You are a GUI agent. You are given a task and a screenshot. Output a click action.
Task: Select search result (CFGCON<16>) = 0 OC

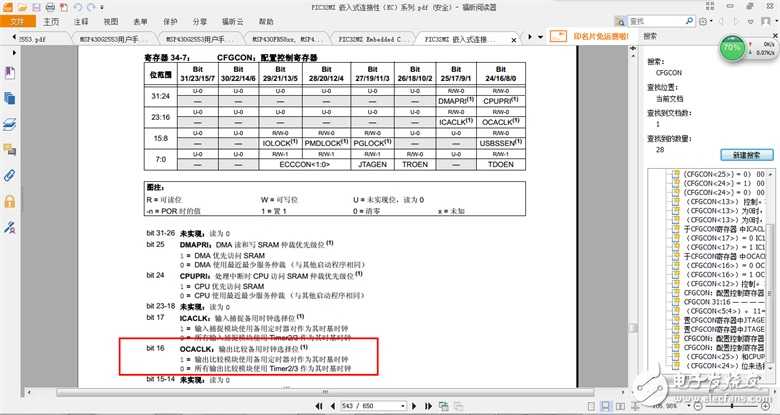point(725,265)
